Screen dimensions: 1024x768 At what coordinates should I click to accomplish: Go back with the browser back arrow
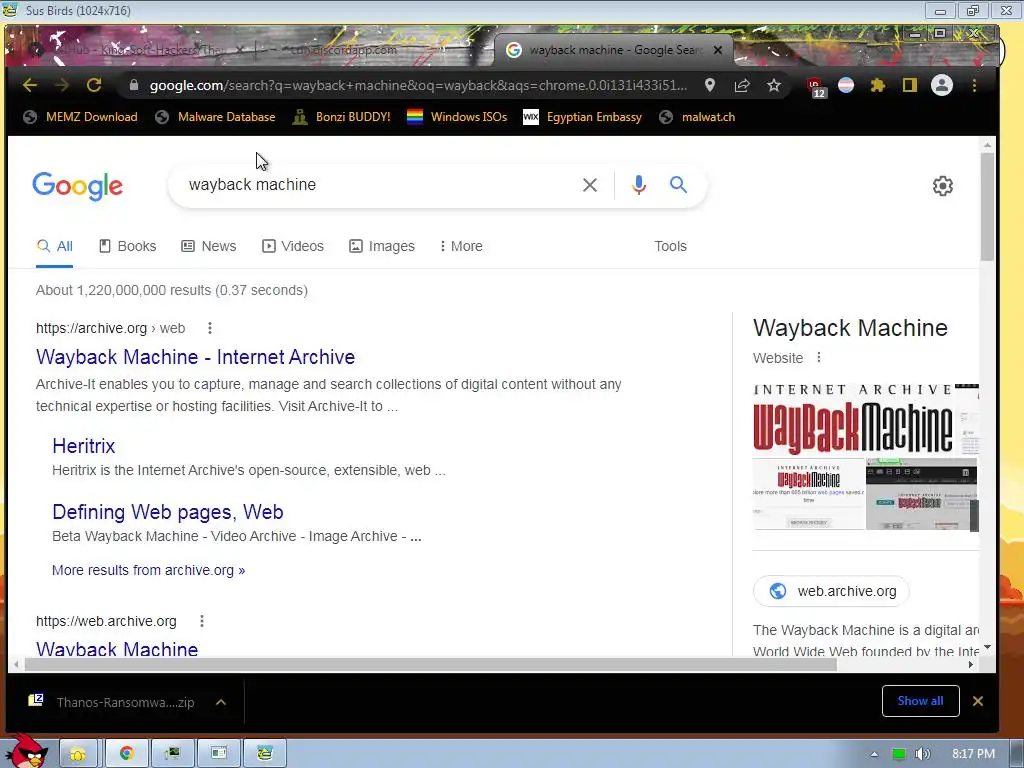pyautogui.click(x=30, y=86)
